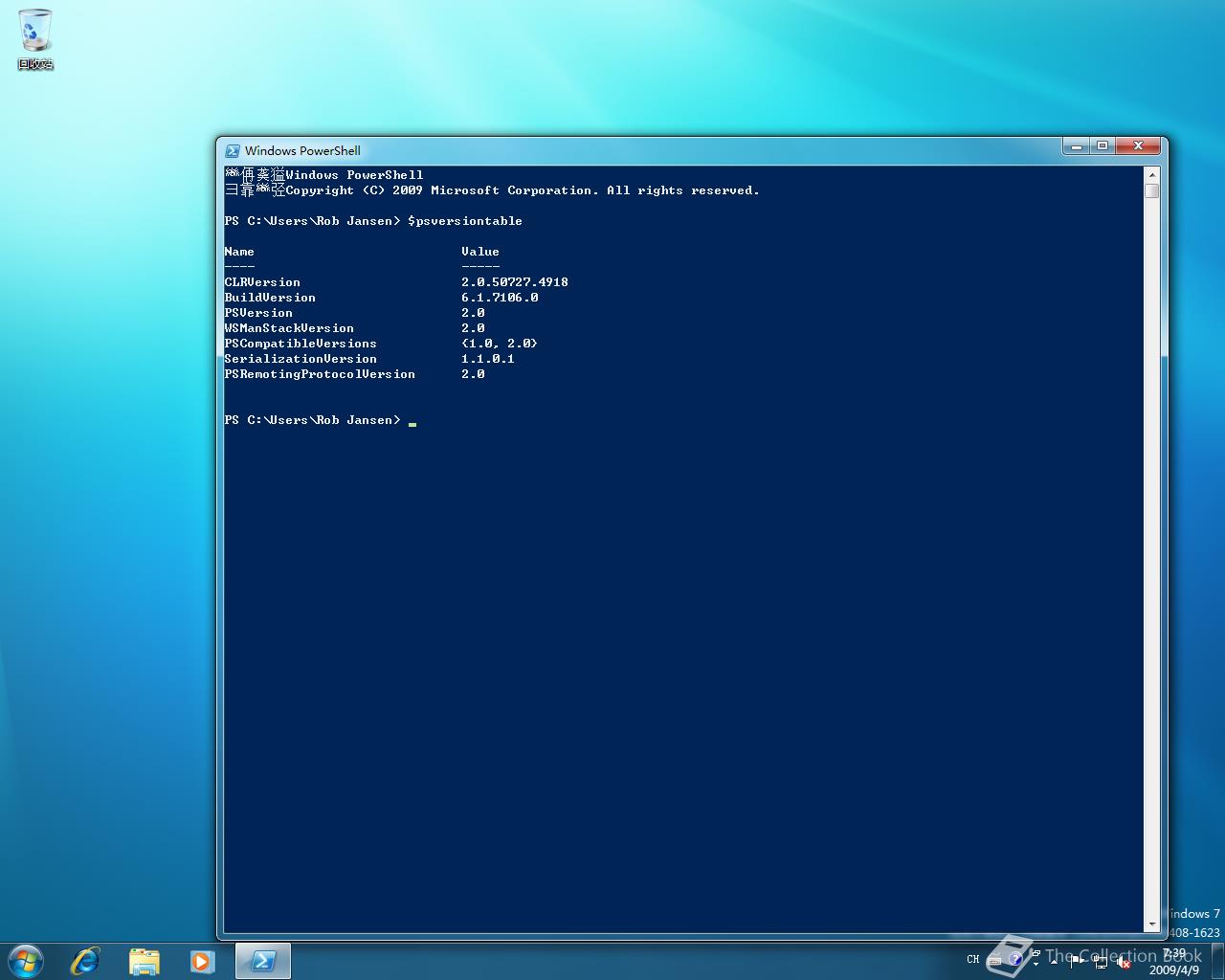Click the BuildVersion value 6.1.7106.0
This screenshot has height=980, width=1225.
click(500, 298)
